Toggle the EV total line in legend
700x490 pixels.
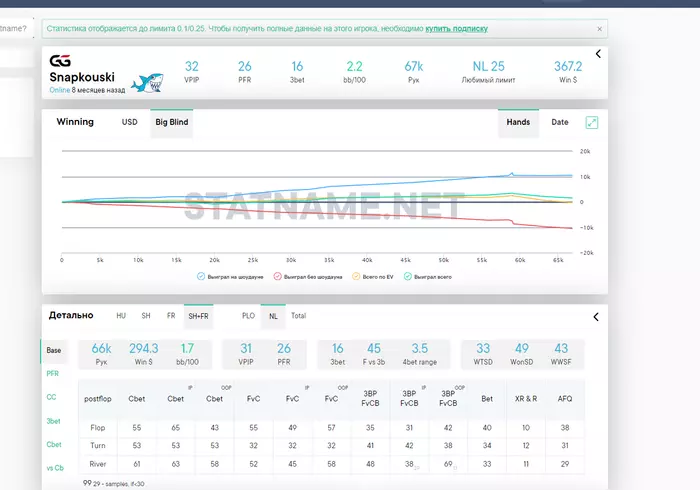[x=373, y=277]
